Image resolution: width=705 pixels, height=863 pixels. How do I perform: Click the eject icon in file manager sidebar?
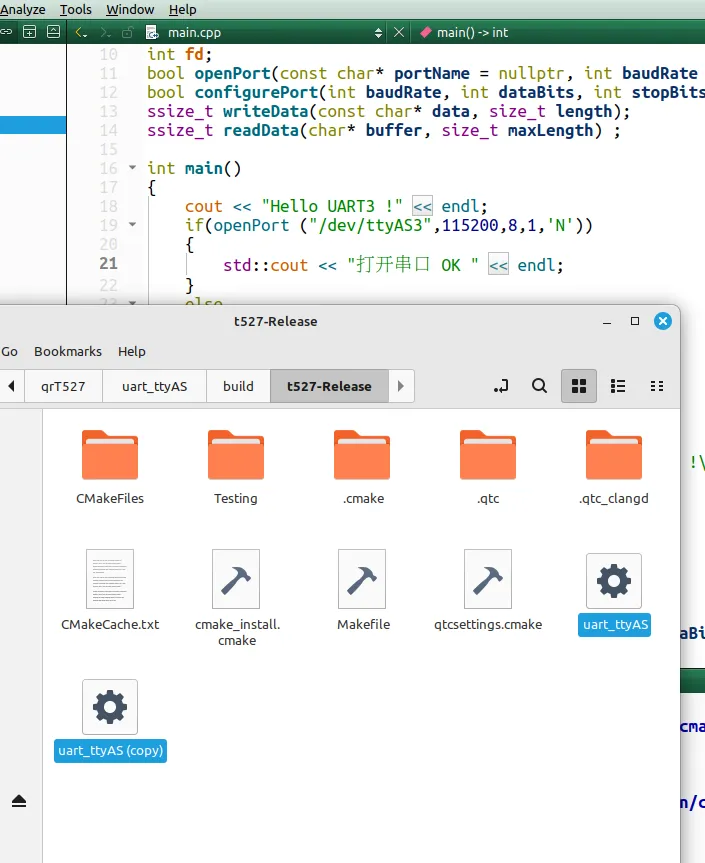pyautogui.click(x=19, y=801)
